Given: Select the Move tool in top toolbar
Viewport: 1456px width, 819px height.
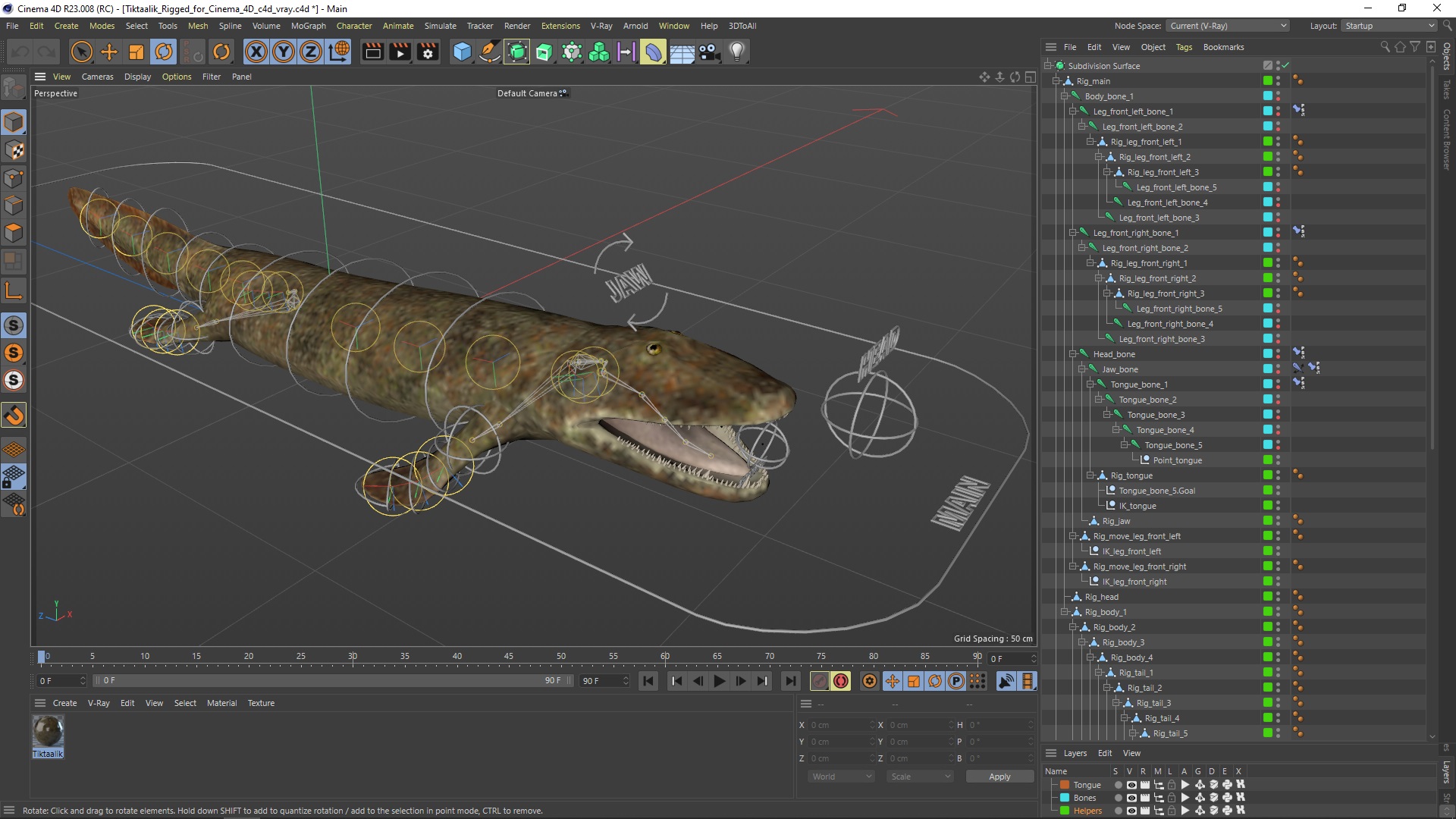Looking at the screenshot, I should (x=109, y=52).
